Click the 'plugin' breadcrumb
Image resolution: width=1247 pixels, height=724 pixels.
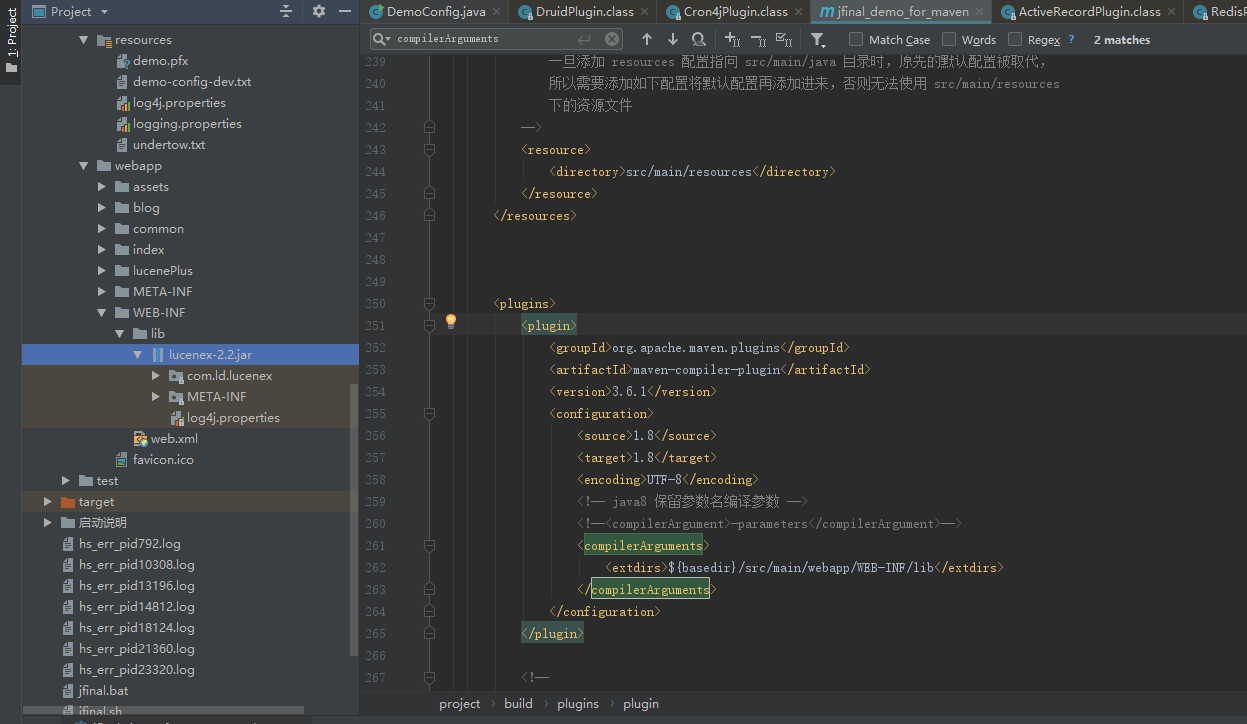(x=641, y=704)
